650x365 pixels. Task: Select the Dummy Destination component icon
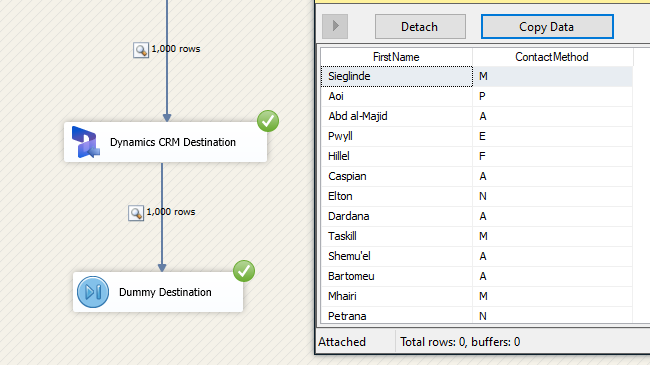pos(93,292)
